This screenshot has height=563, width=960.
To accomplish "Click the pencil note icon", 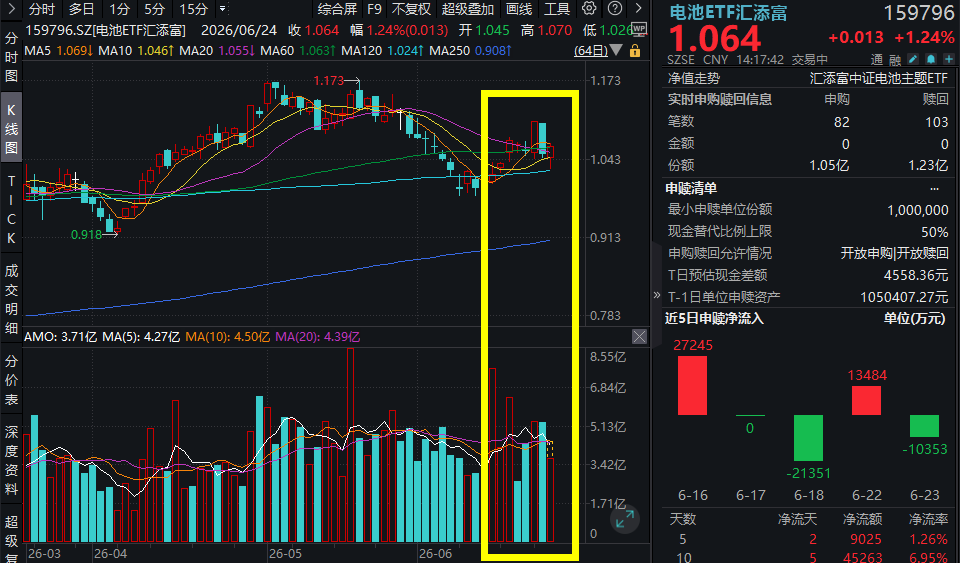I will (x=913, y=59).
